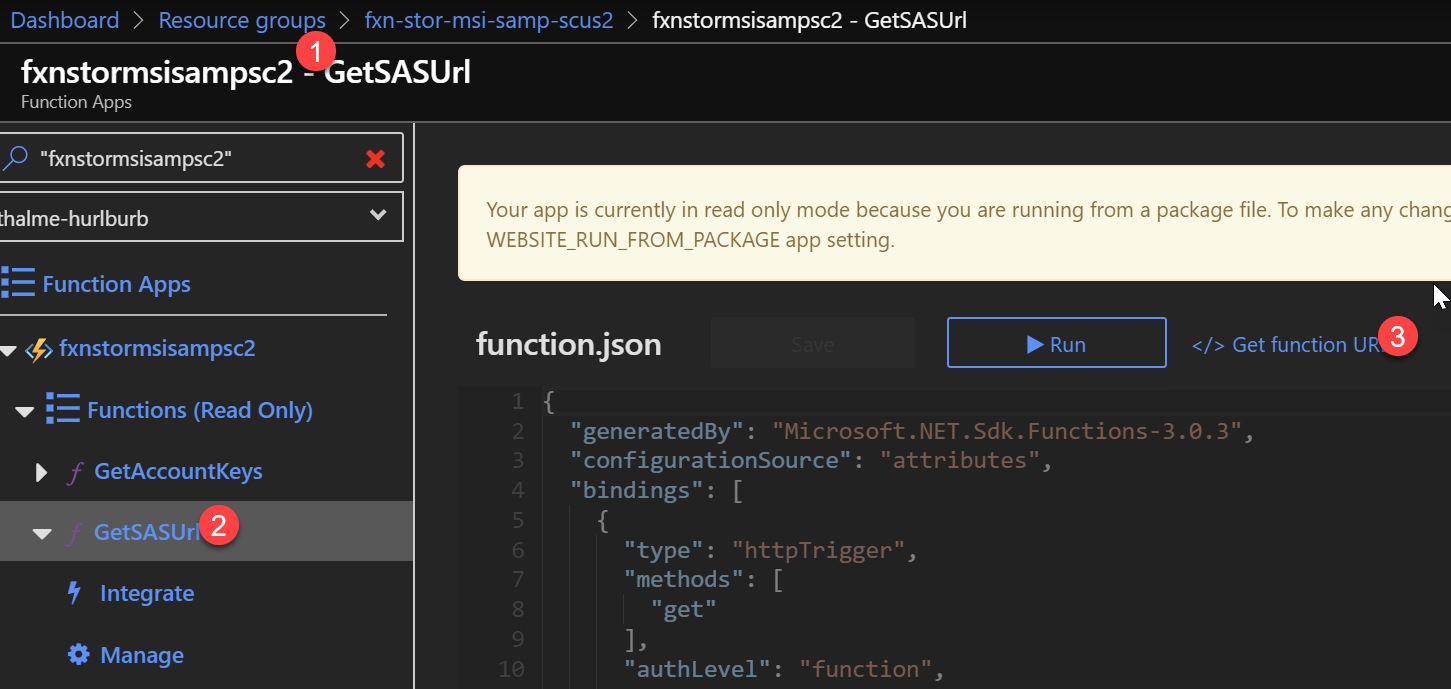Viewport: 1451px width, 689px height.
Task: Expand the GetAccountKeys function
Action: [41, 472]
